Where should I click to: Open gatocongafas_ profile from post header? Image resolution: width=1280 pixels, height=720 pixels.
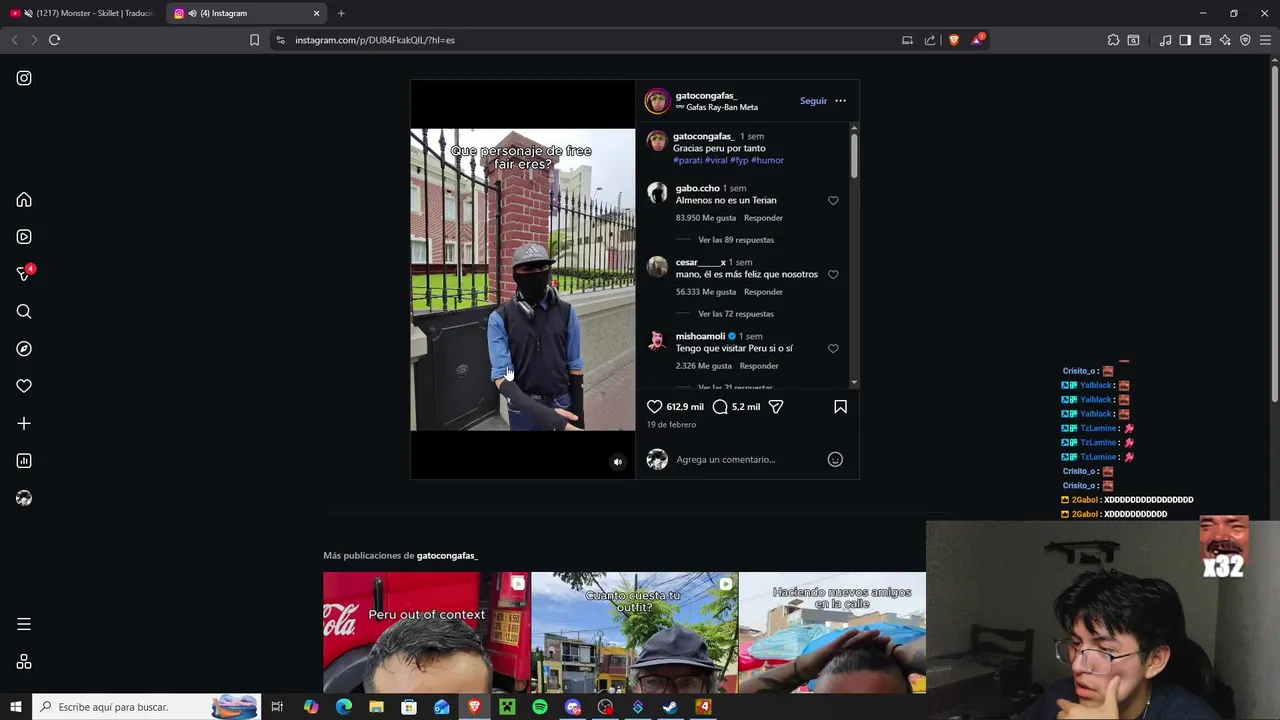pyautogui.click(x=706, y=96)
